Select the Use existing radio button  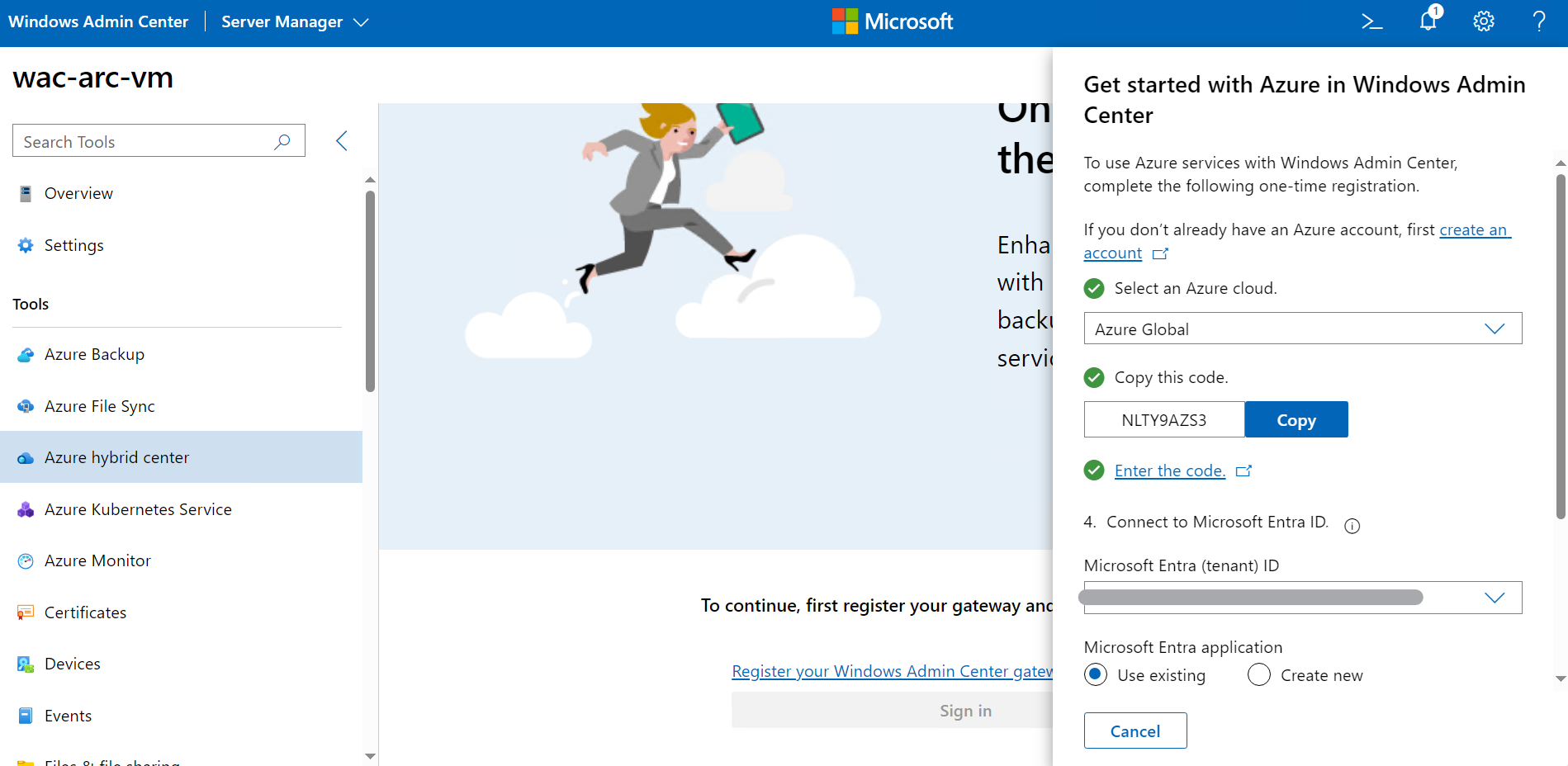[1096, 674]
